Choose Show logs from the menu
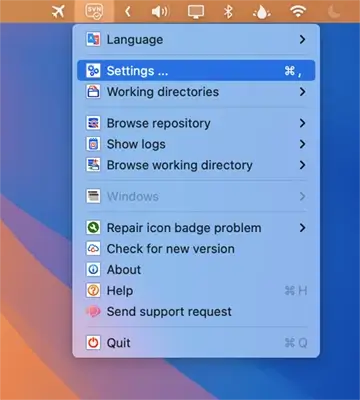Screen dimensions: 360x400 click(x=196, y=144)
